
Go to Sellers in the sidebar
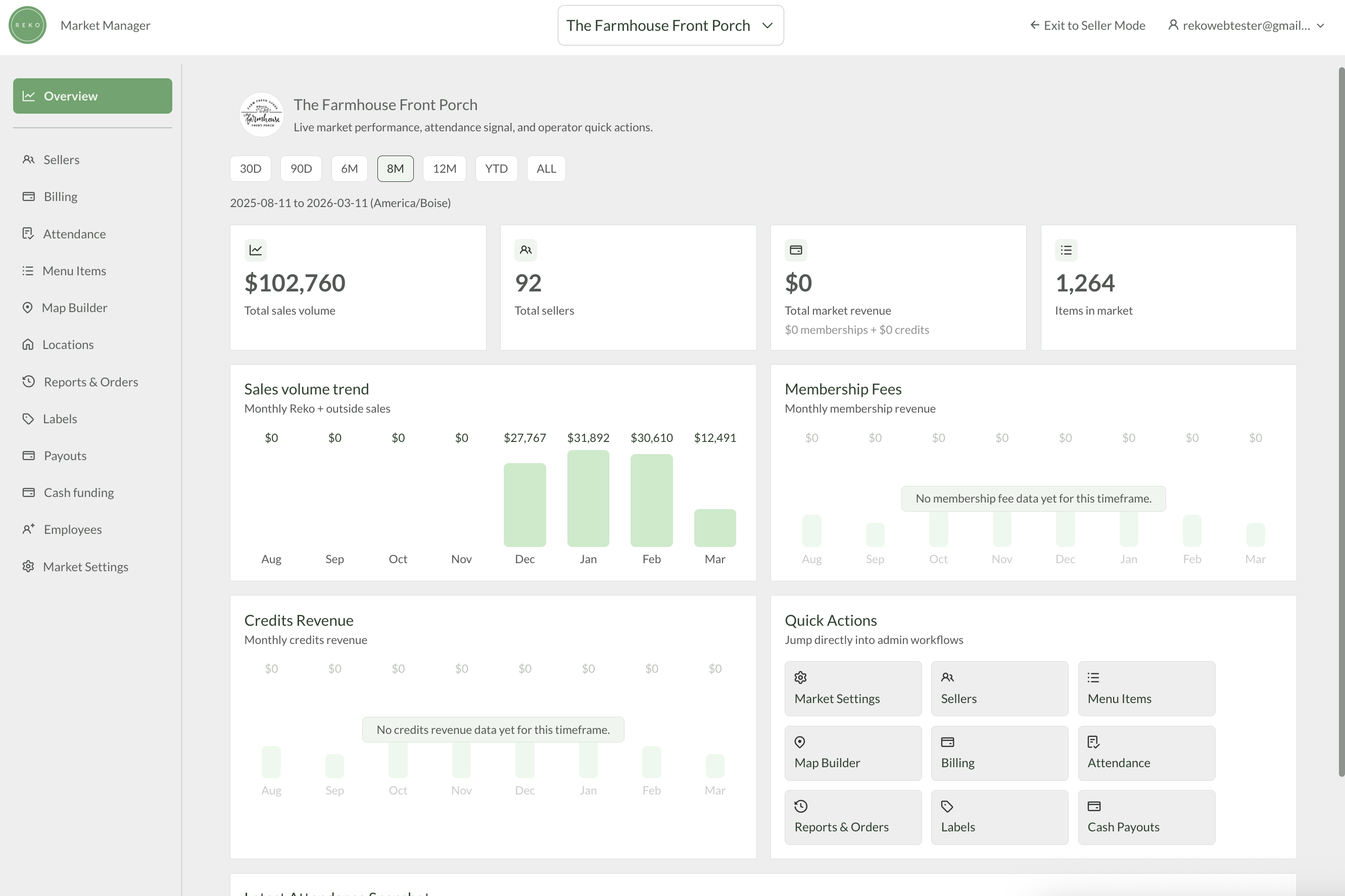coord(92,160)
